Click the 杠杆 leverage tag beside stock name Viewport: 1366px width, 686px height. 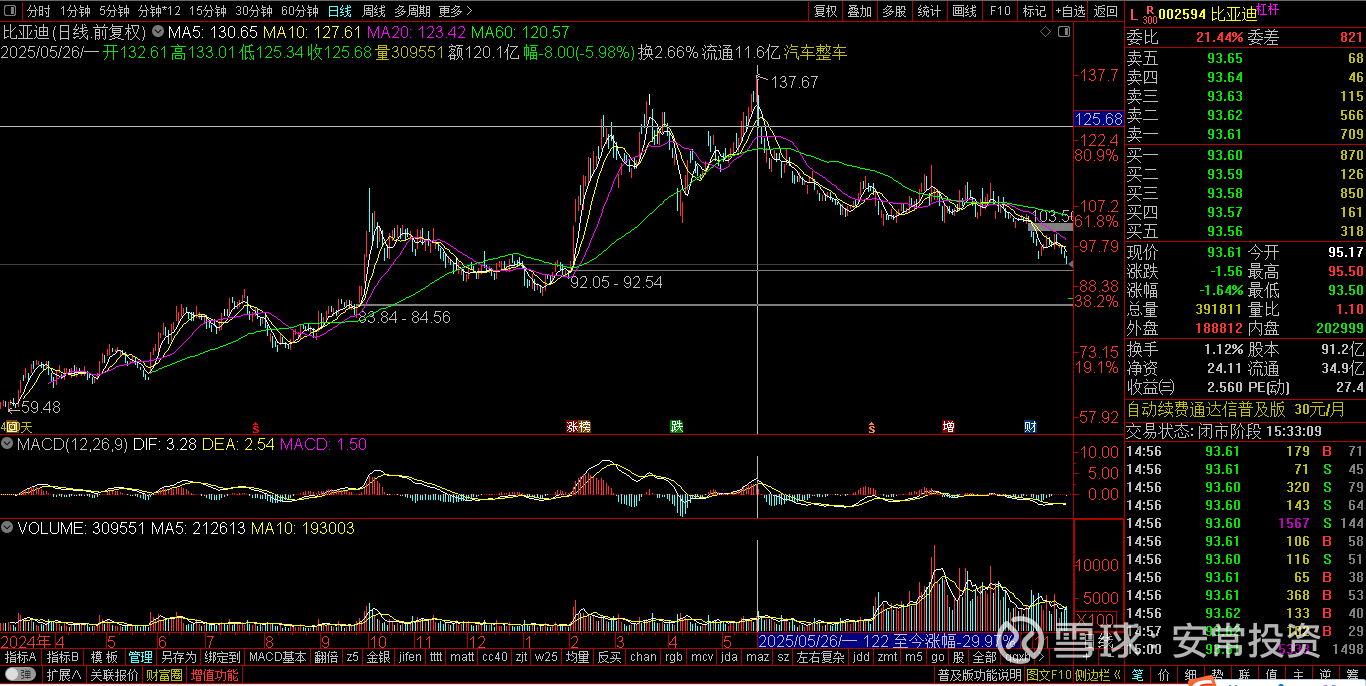pyautogui.click(x=1268, y=9)
